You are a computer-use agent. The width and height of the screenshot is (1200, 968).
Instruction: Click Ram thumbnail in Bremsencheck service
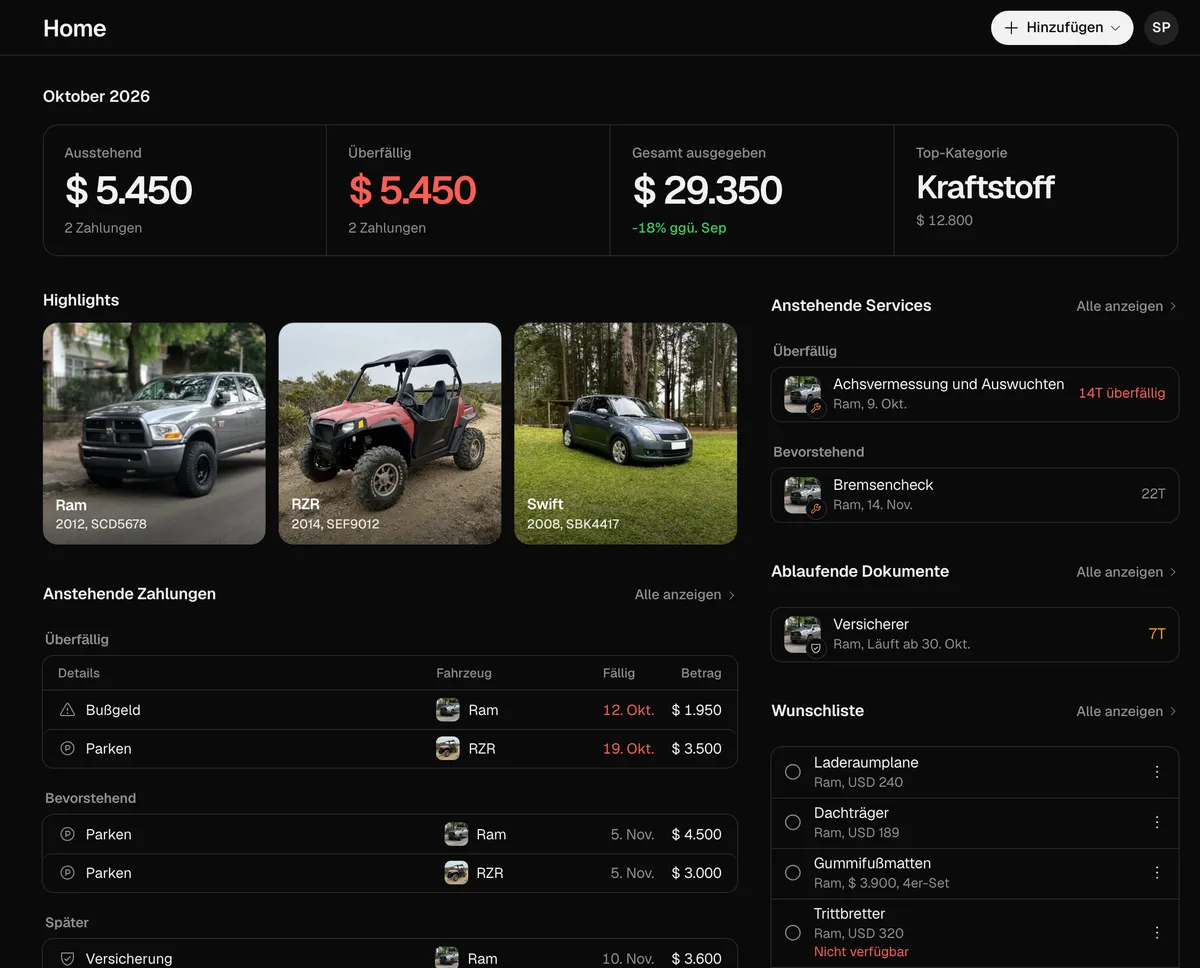[x=802, y=494]
